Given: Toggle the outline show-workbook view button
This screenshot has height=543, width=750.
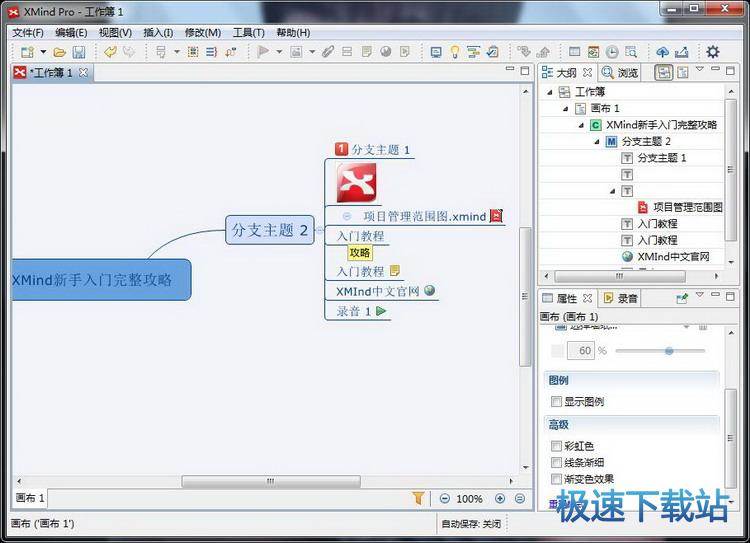Looking at the screenshot, I should point(664,72).
